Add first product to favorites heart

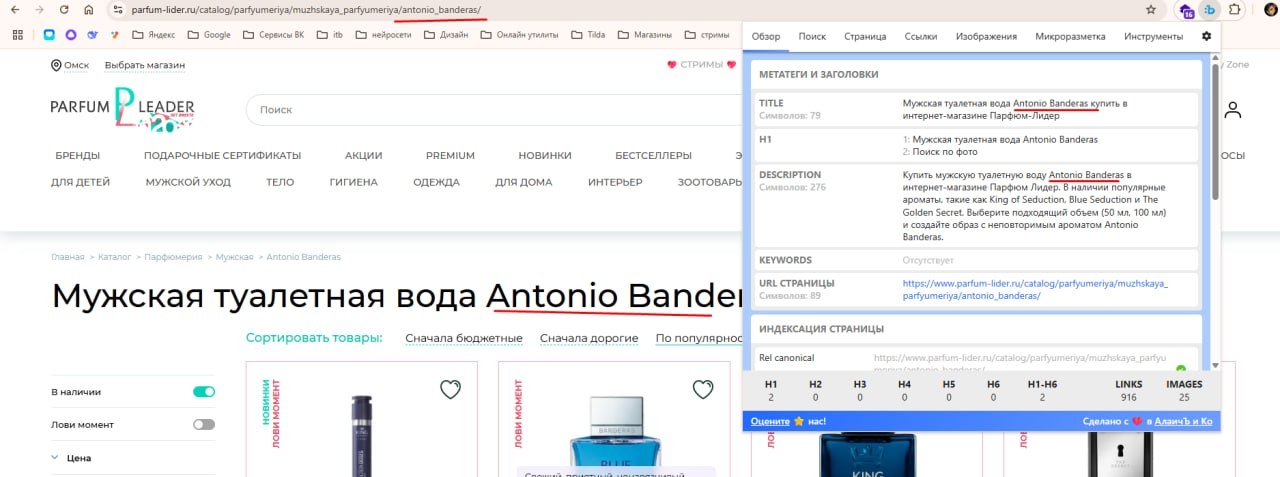450,389
